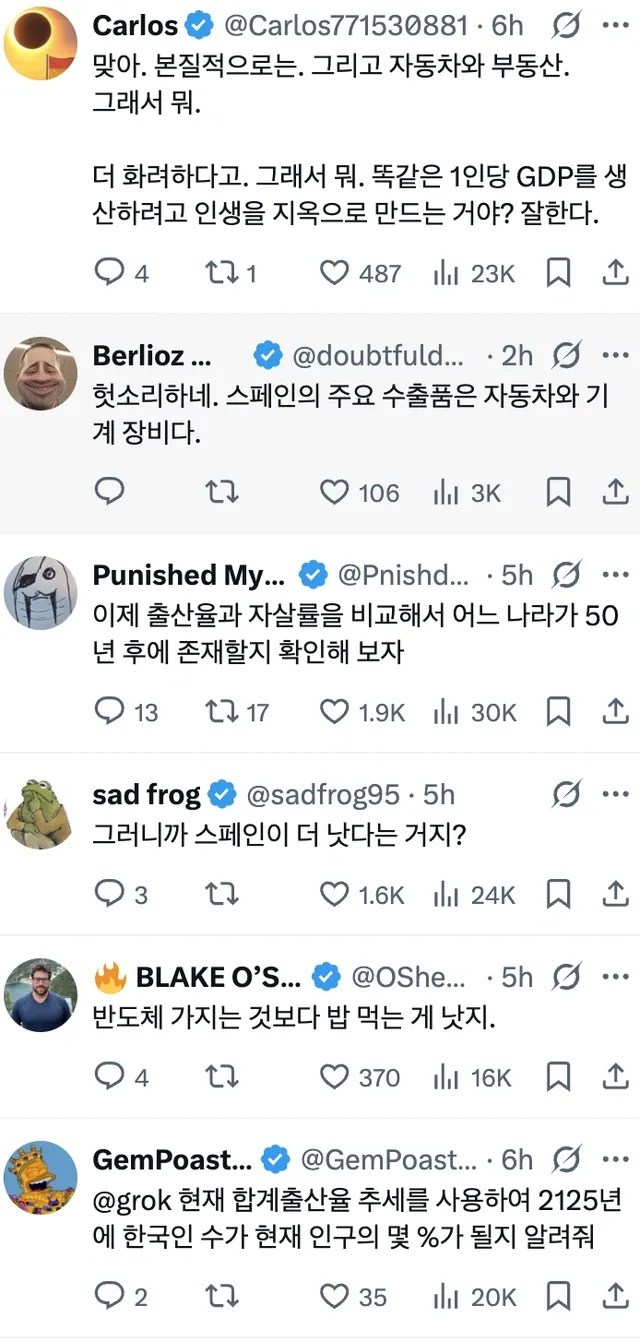Open more options on Berlioz's post
The height and width of the screenshot is (1343, 640).
(616, 354)
